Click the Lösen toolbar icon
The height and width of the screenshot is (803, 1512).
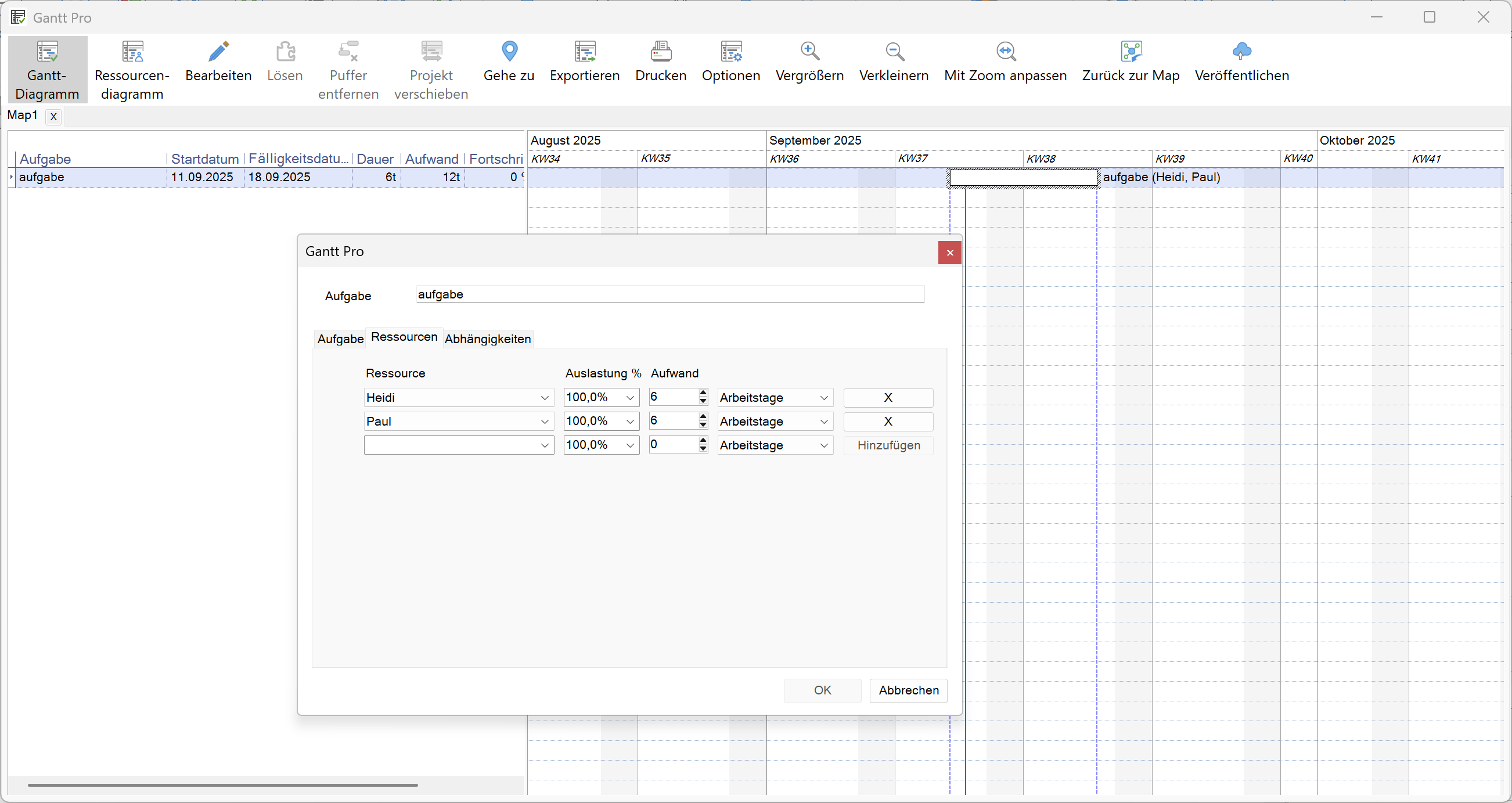[285, 52]
